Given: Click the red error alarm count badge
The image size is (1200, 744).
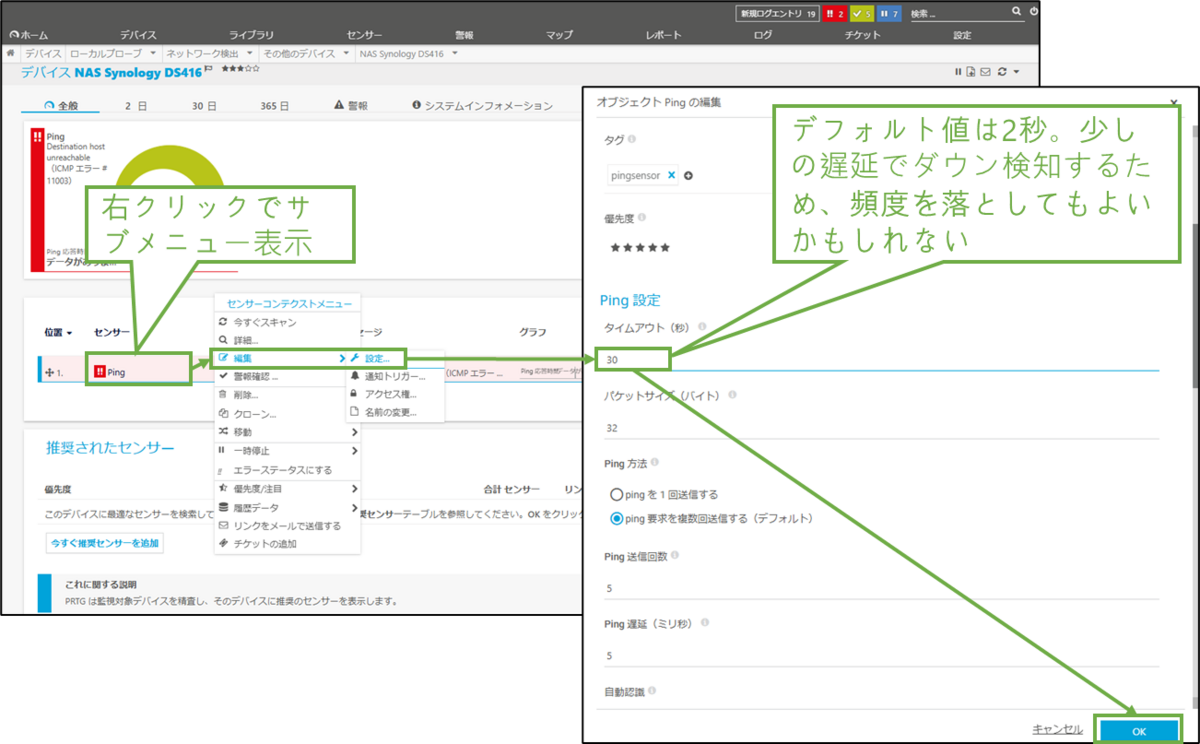Looking at the screenshot, I should [x=834, y=14].
